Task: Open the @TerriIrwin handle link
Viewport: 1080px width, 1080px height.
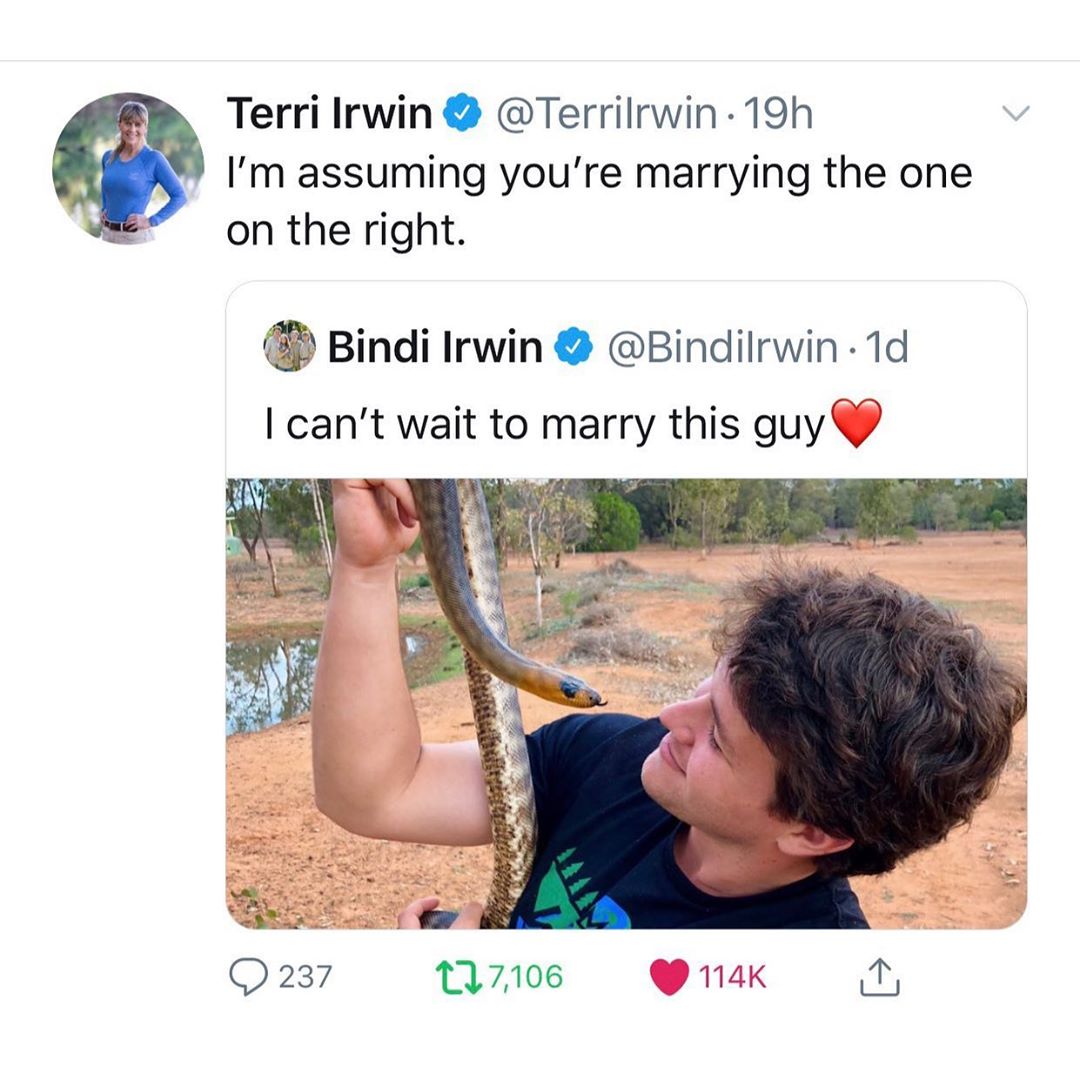Action: click(606, 114)
